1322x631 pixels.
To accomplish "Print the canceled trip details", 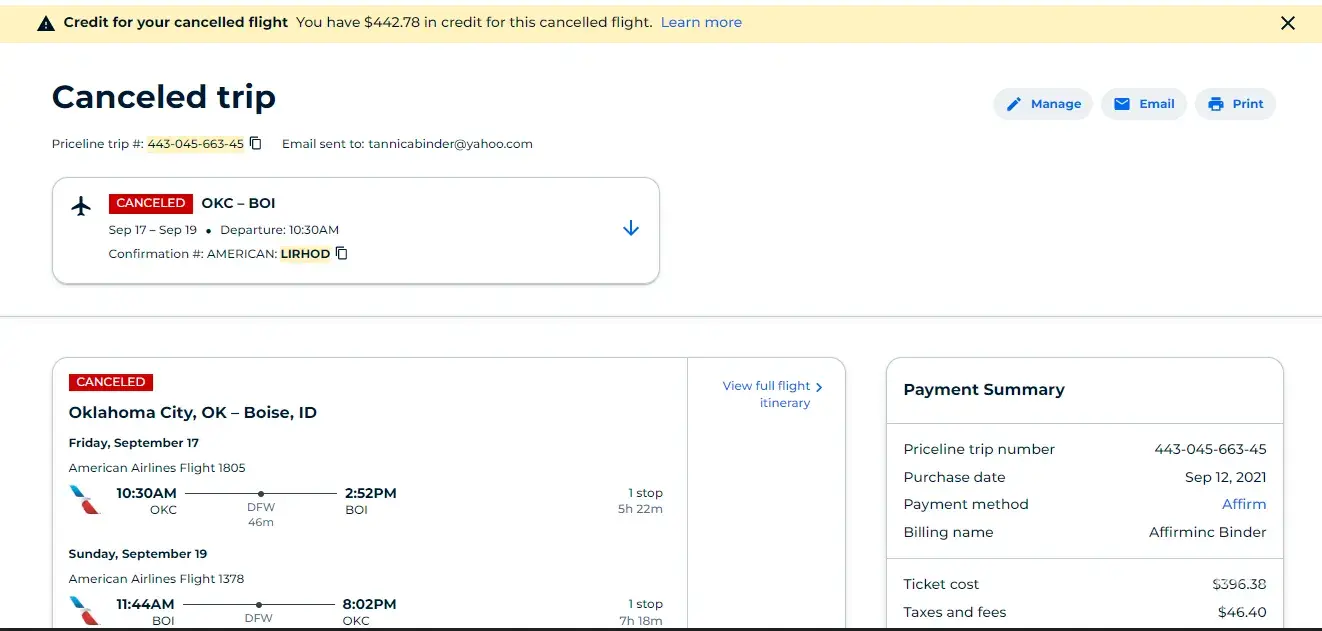I will [1235, 104].
